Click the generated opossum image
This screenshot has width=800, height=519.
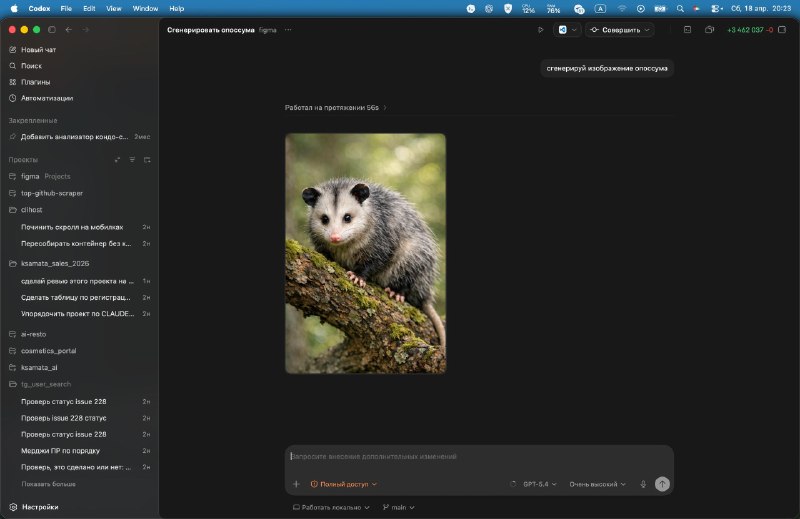pos(365,253)
